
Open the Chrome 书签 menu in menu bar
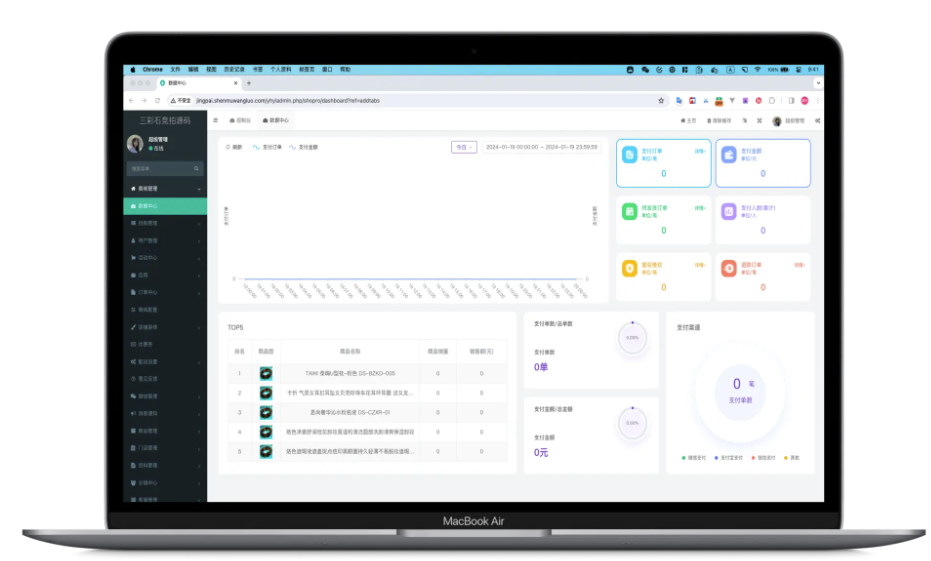[x=258, y=69]
